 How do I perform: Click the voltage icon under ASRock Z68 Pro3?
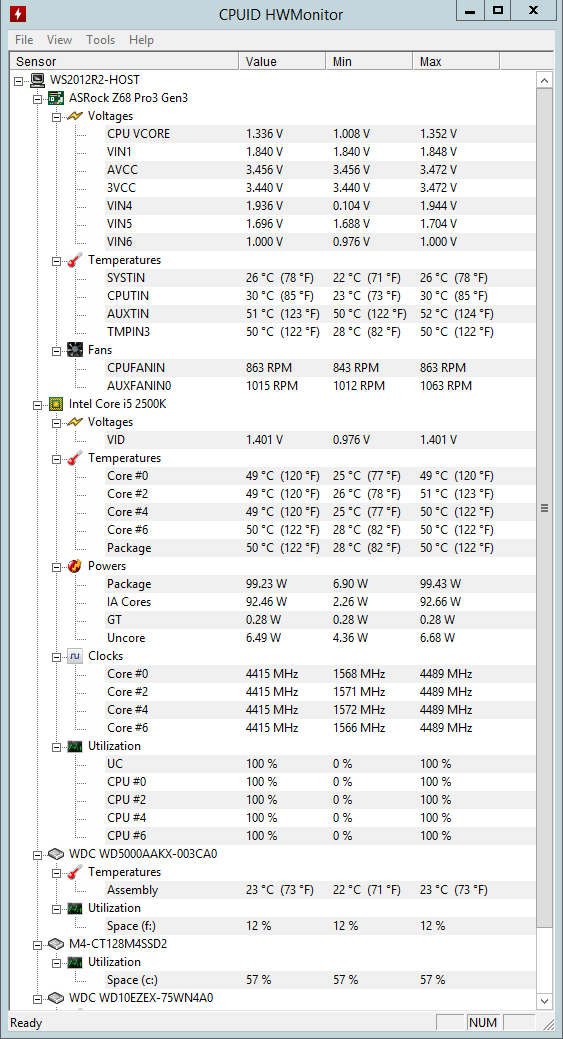[75, 116]
